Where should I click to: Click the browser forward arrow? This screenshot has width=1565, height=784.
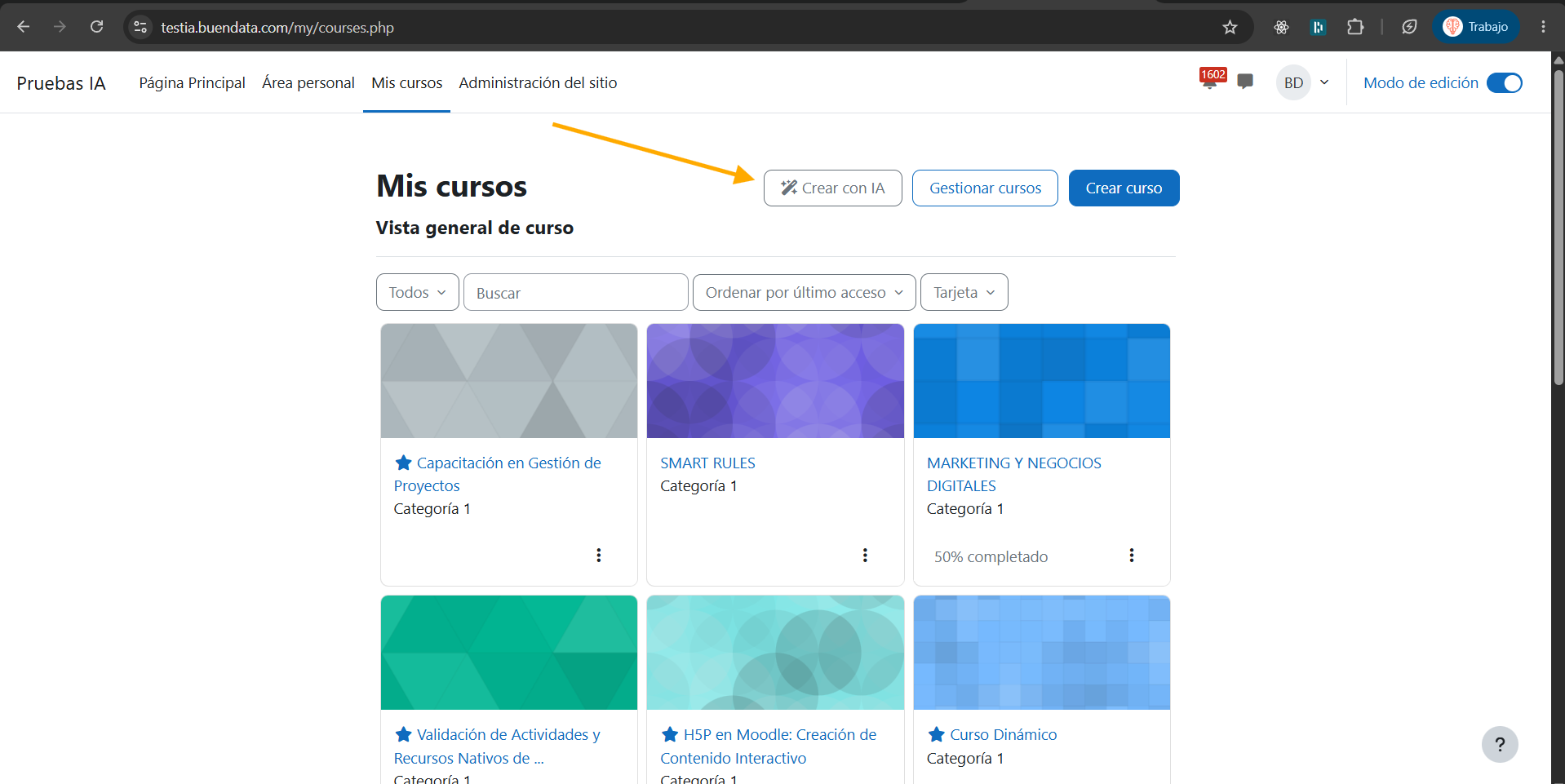(60, 27)
